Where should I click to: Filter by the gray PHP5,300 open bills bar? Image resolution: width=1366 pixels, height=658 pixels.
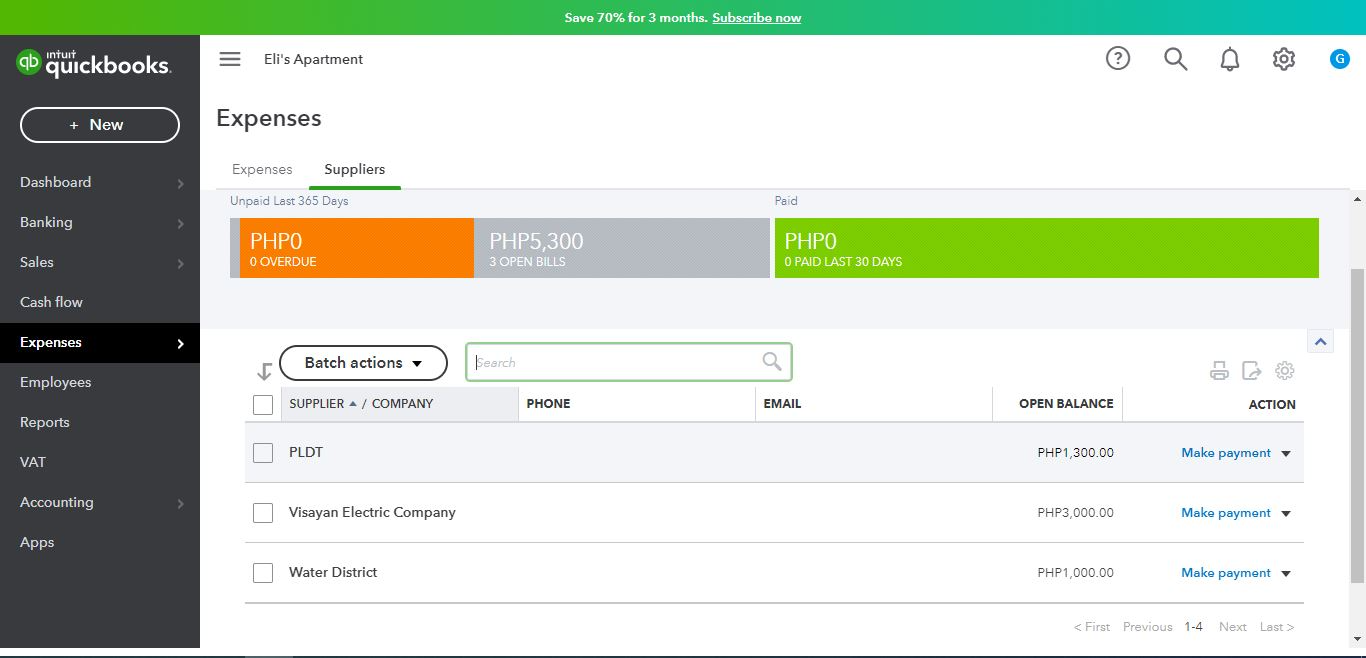622,248
